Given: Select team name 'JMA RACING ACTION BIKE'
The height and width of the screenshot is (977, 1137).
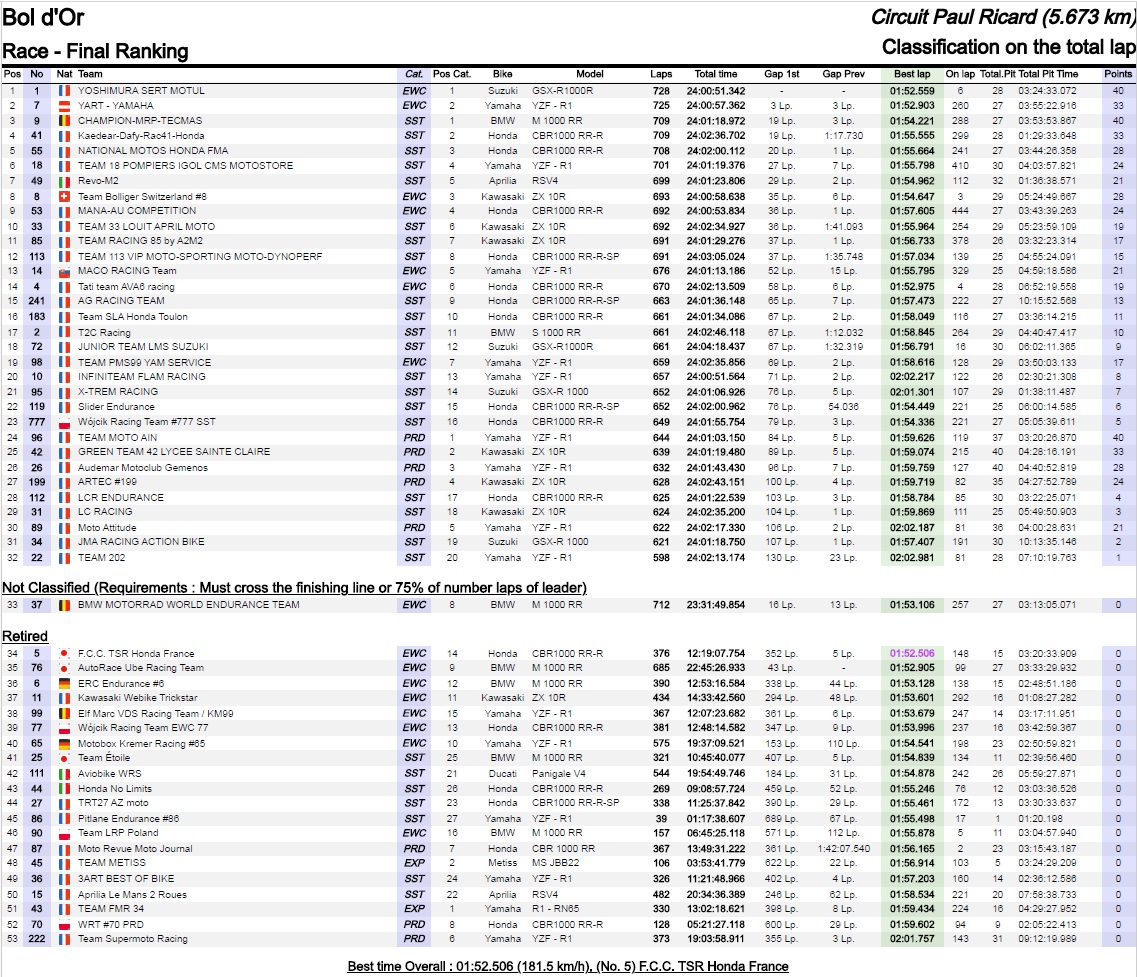Looking at the screenshot, I should point(141,542).
